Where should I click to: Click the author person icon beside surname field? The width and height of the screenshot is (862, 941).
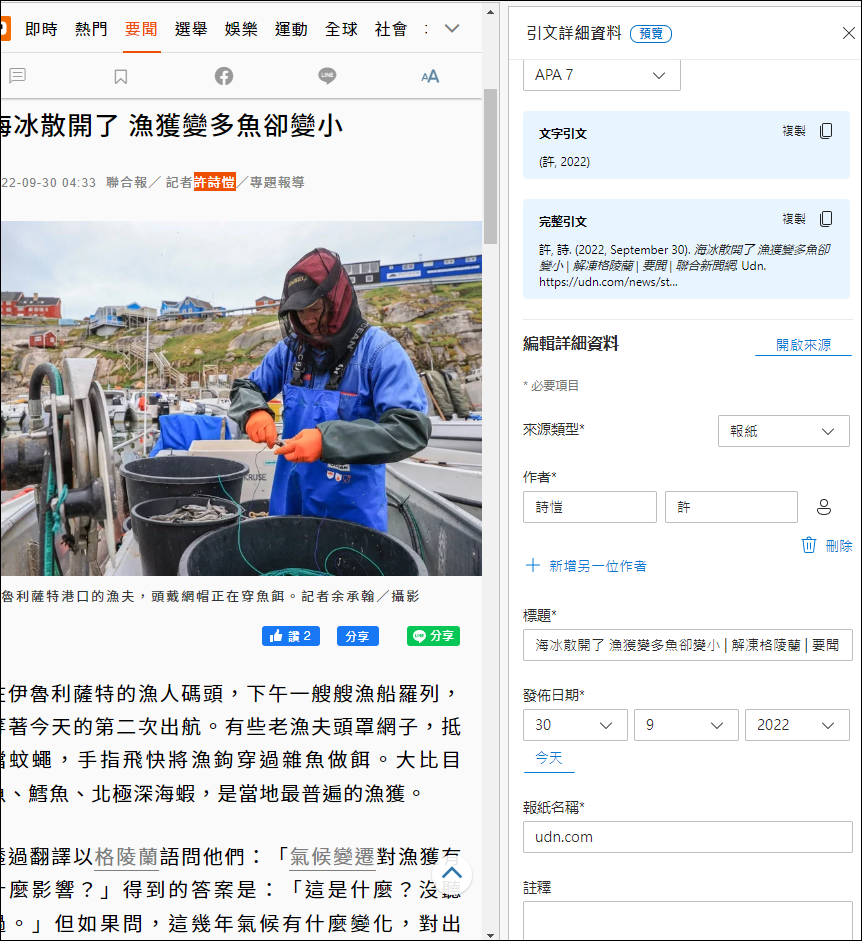(824, 507)
